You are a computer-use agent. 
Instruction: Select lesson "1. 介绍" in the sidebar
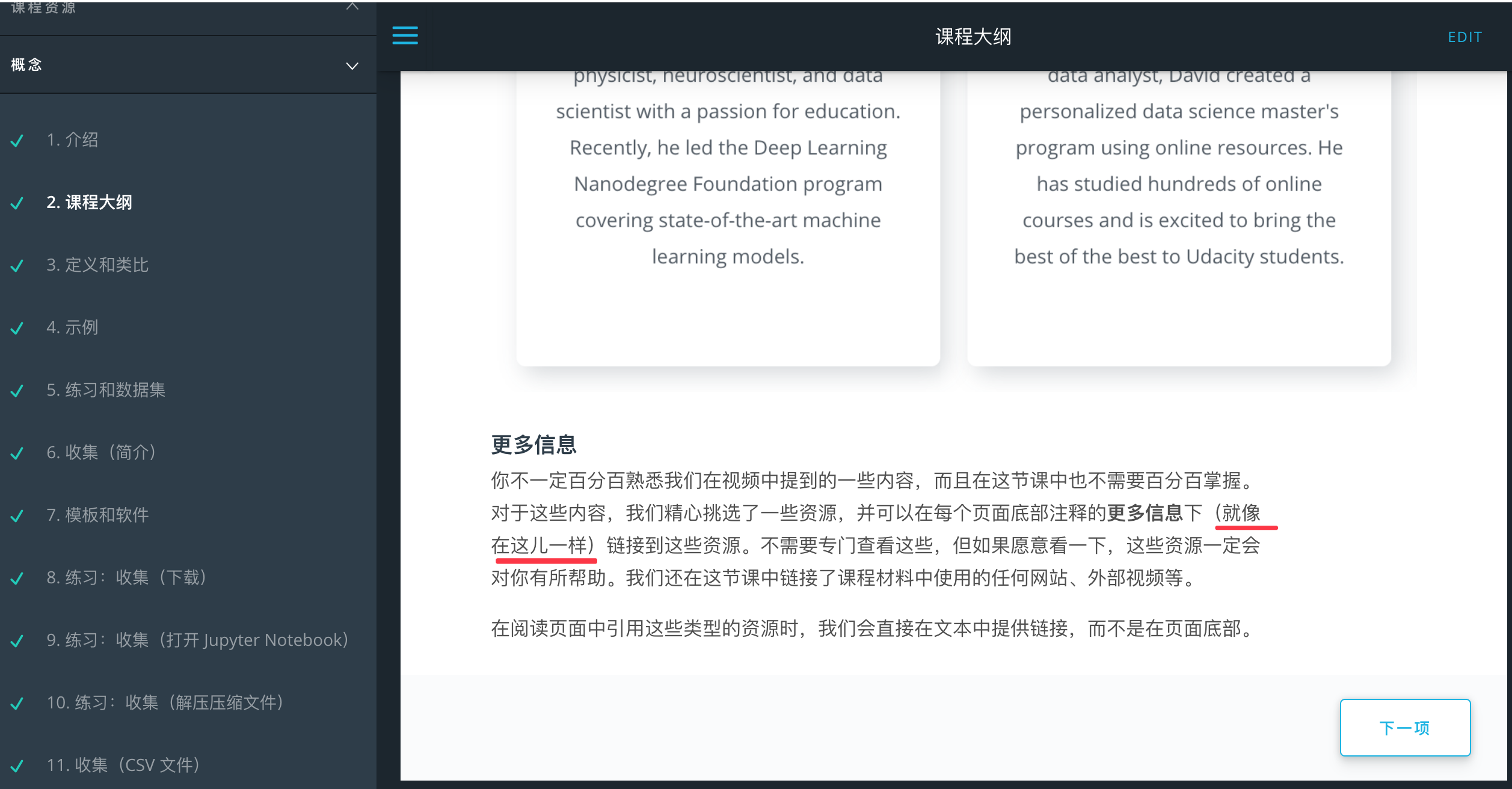point(73,140)
